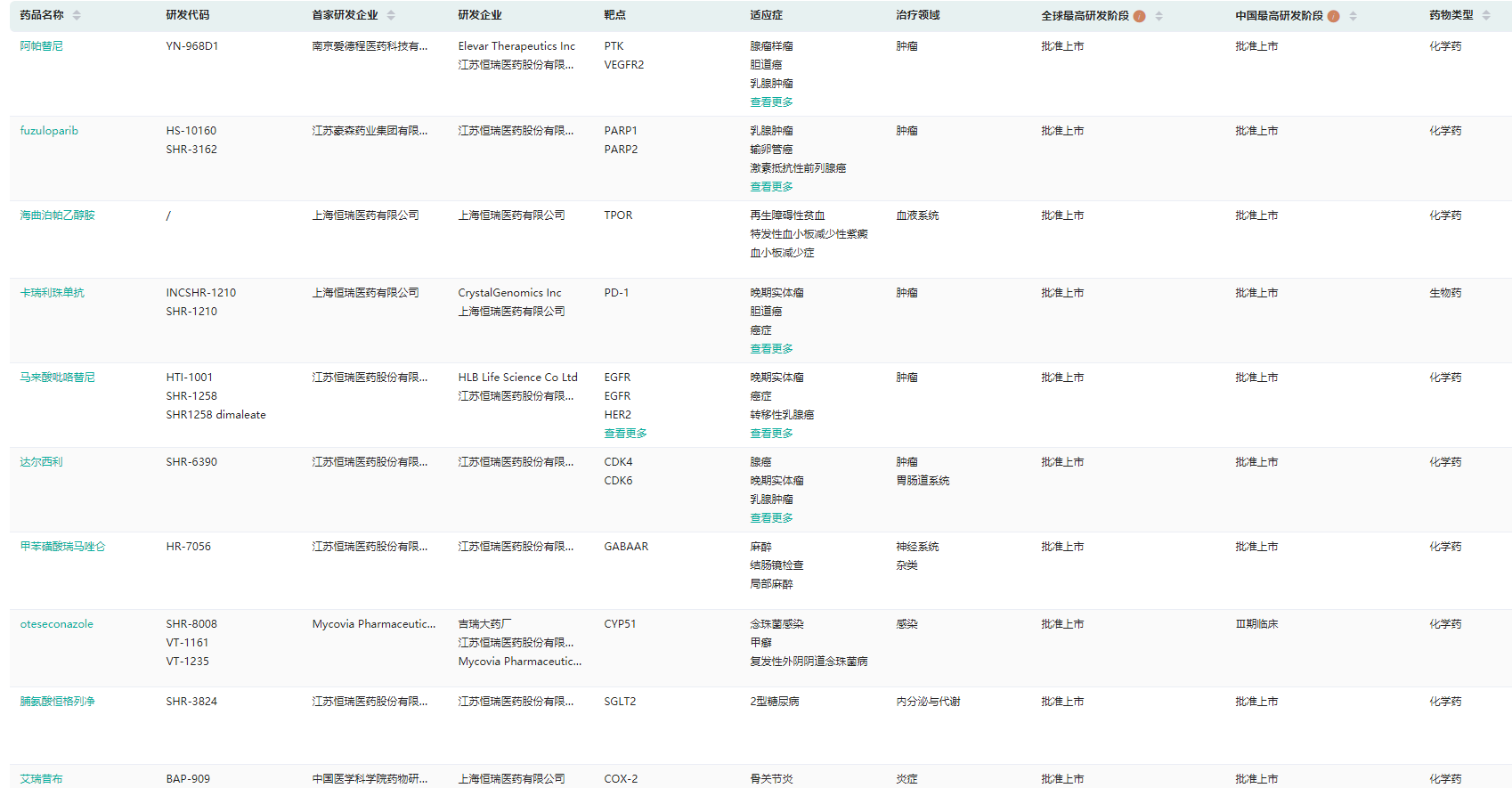Click the info icon beside 全球最高研发阶段
The image size is (1512, 788).
(1139, 16)
